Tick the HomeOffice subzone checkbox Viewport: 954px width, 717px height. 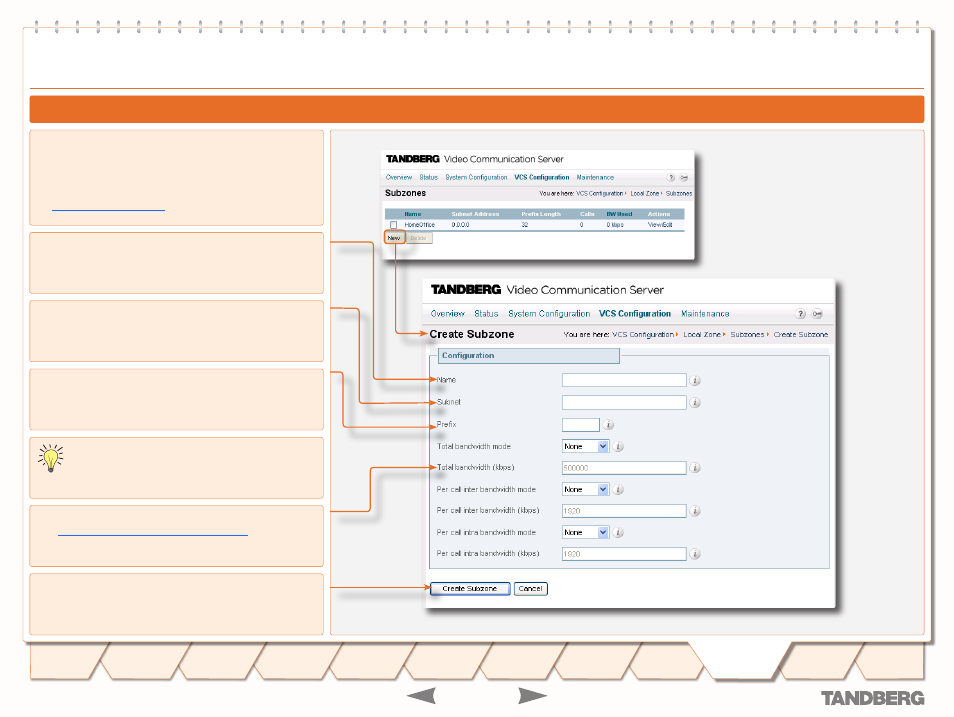click(x=394, y=225)
